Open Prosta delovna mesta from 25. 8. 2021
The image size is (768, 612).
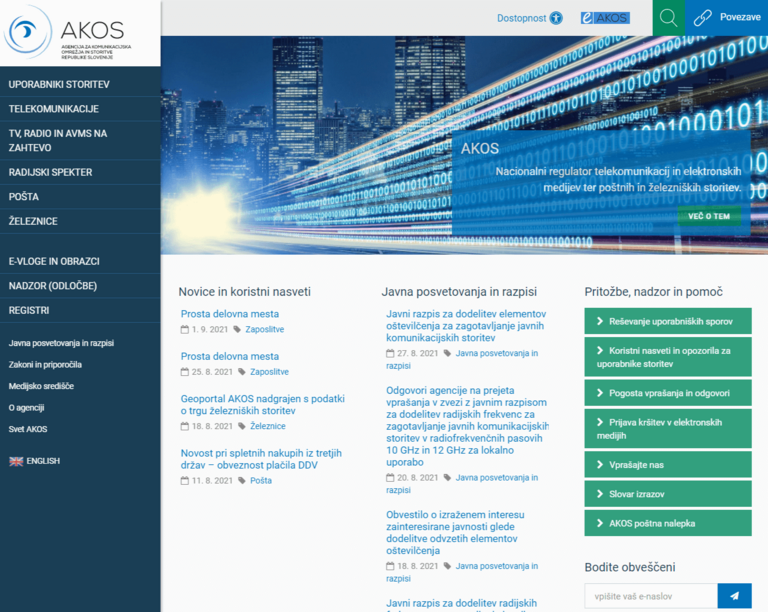[230, 356]
